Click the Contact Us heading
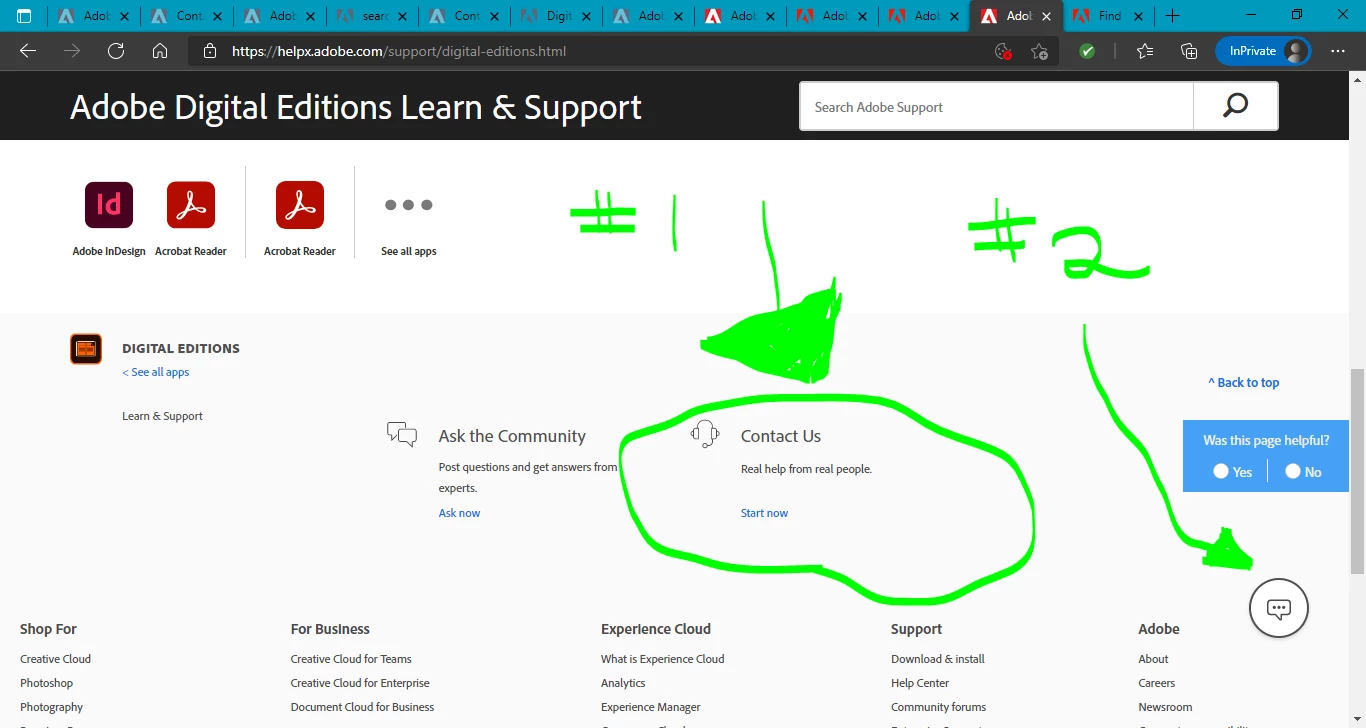Viewport: 1366px width, 728px height. (781, 436)
